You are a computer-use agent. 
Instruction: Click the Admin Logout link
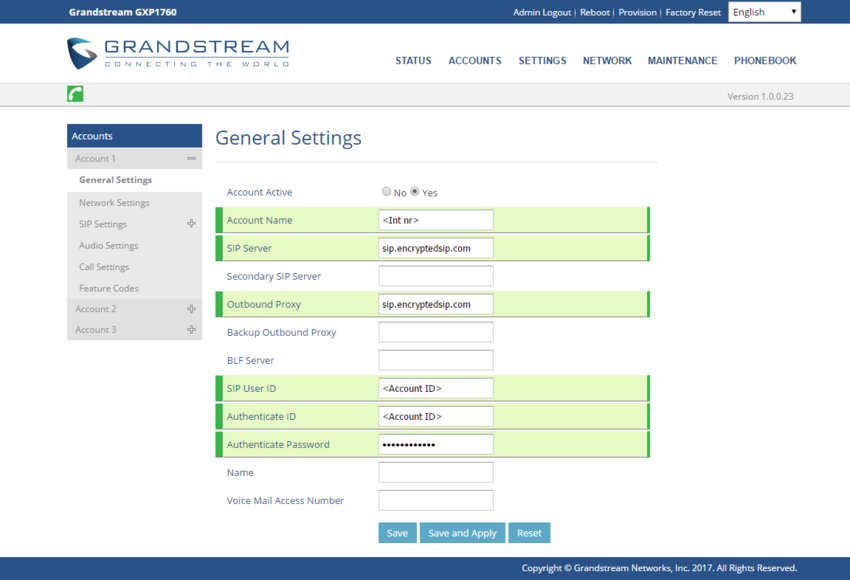[542, 12]
